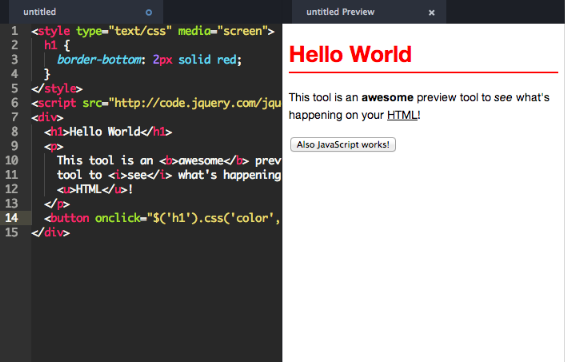Click the closing '</style>' tag on line 5
Viewport: 565px width, 362px height.
click(x=57, y=89)
